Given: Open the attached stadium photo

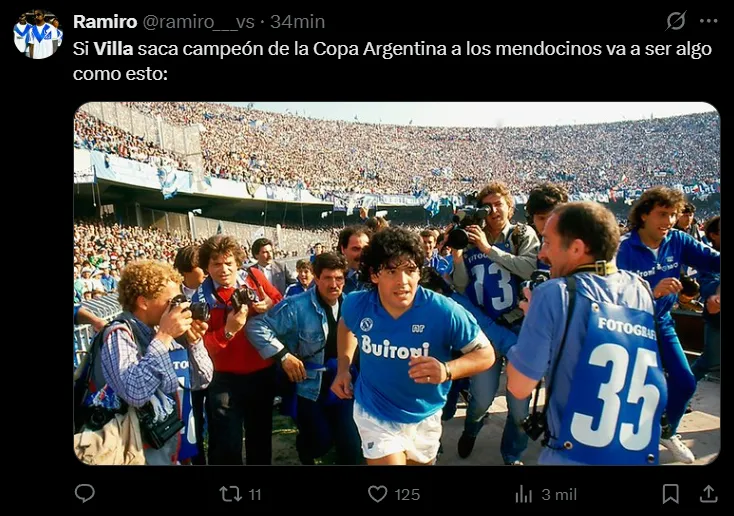Looking at the screenshot, I should pyautogui.click(x=396, y=283).
